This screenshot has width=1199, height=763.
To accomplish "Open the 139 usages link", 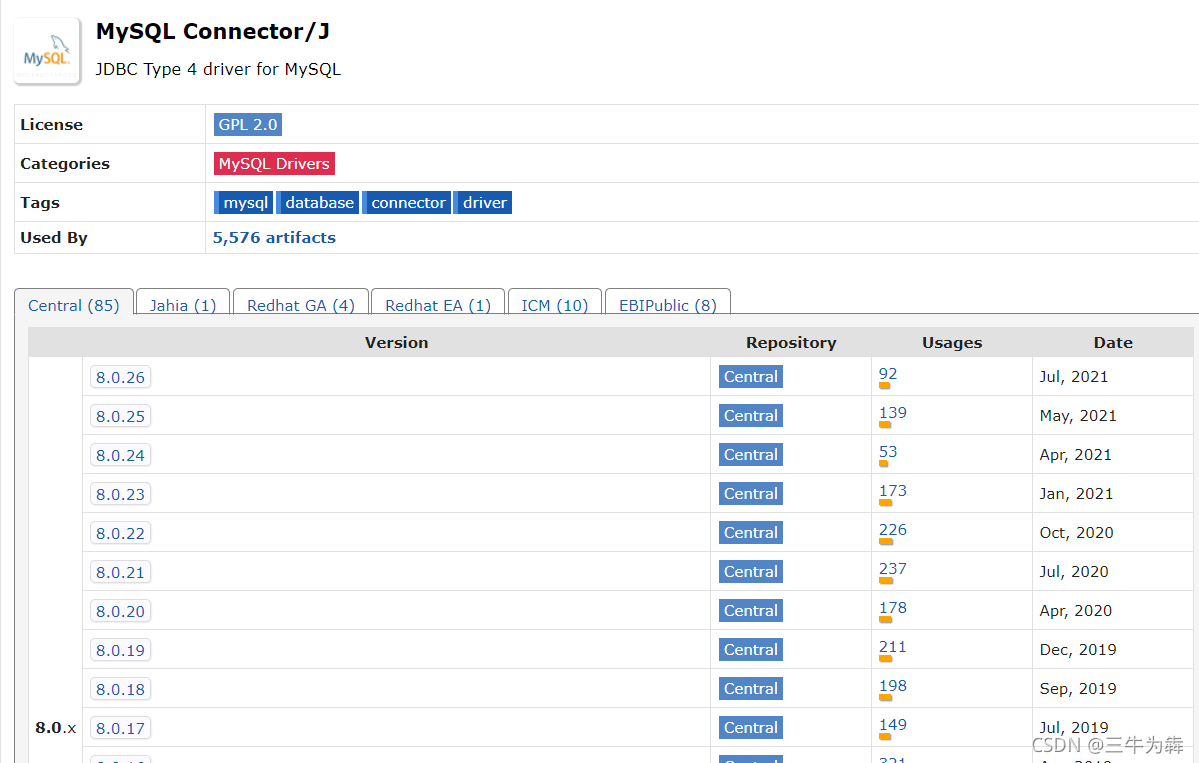I will (x=892, y=413).
